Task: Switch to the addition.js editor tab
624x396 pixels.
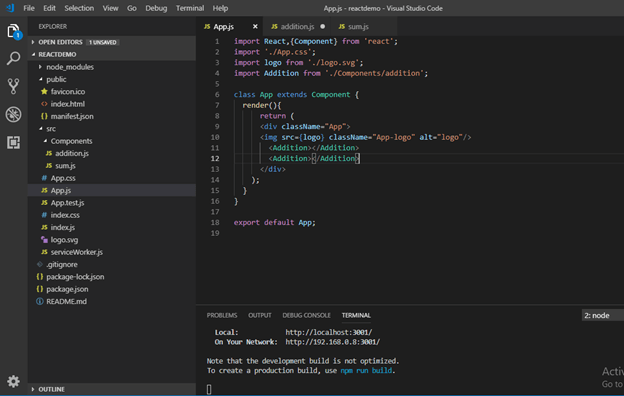Action: pos(297,26)
